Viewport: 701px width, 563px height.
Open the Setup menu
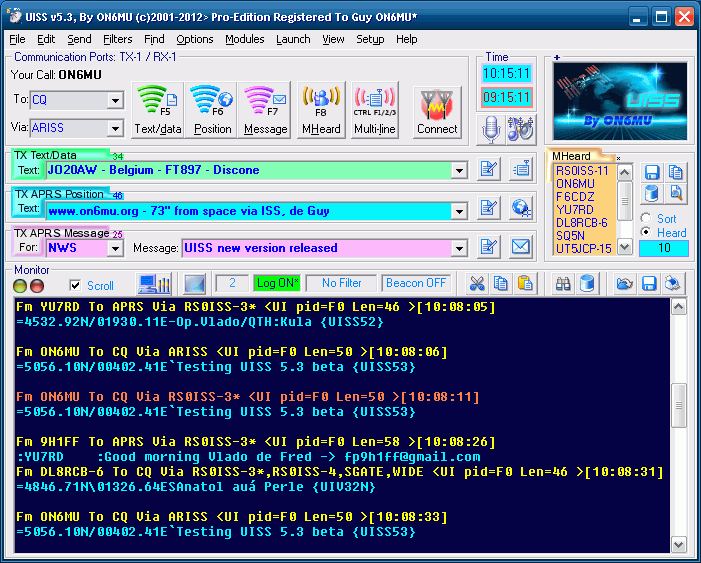(x=370, y=39)
